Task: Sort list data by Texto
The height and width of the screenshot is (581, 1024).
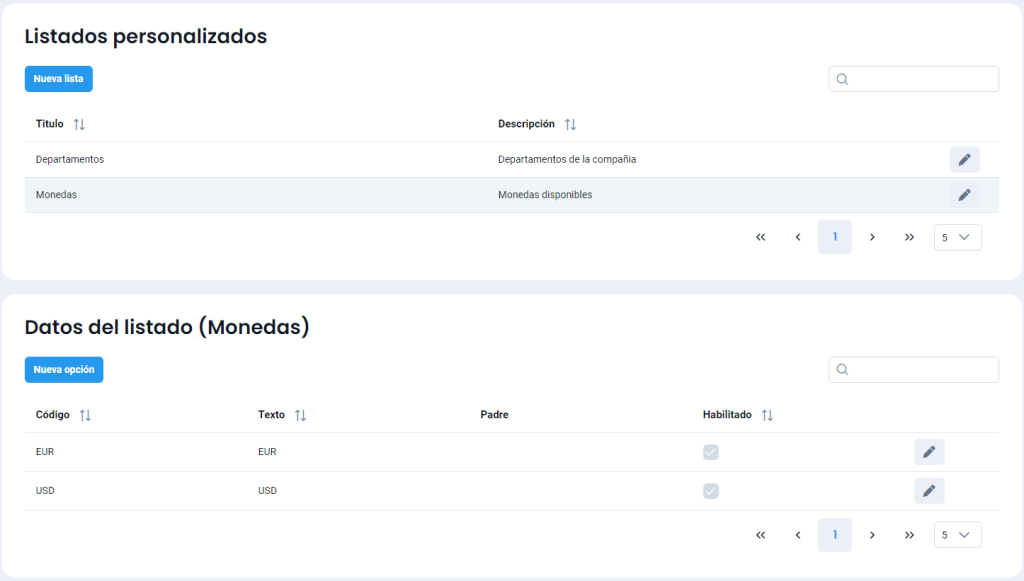Action: click(300, 415)
